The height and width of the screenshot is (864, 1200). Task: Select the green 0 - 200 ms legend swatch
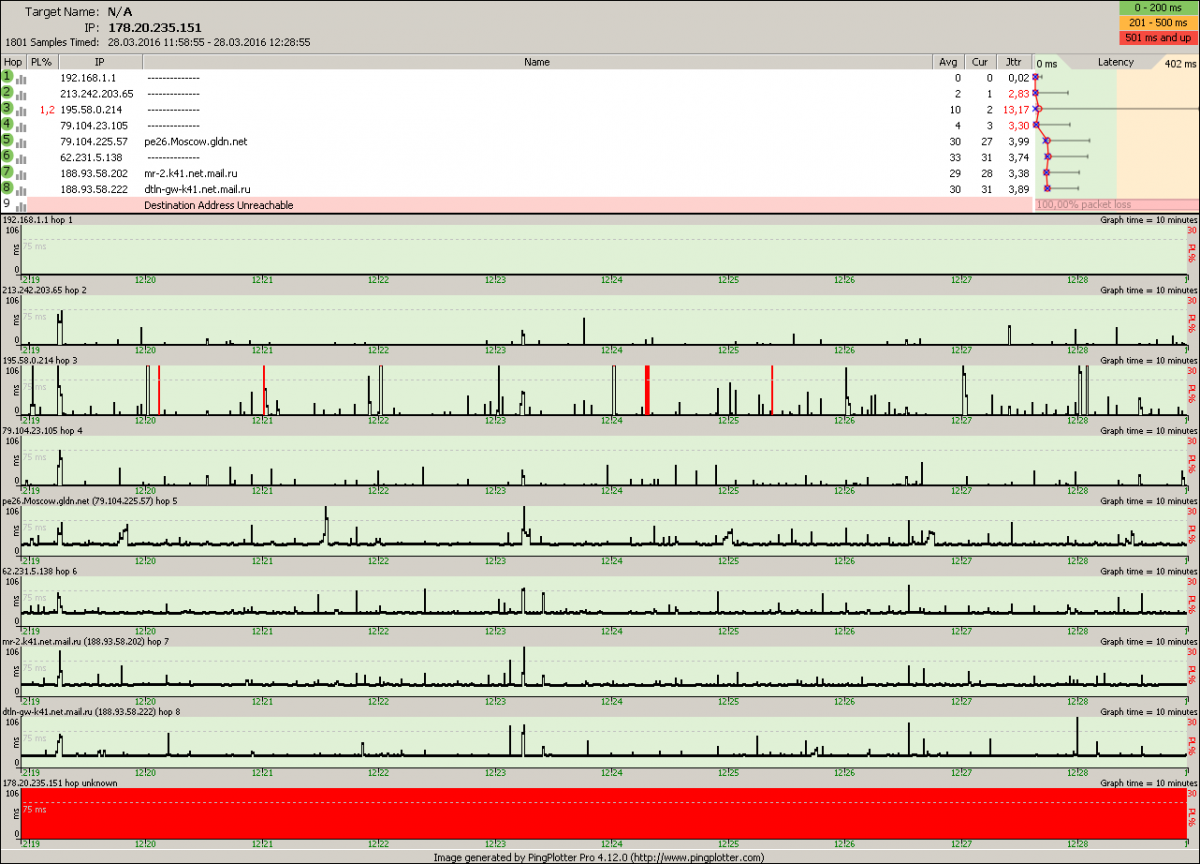pos(1158,8)
